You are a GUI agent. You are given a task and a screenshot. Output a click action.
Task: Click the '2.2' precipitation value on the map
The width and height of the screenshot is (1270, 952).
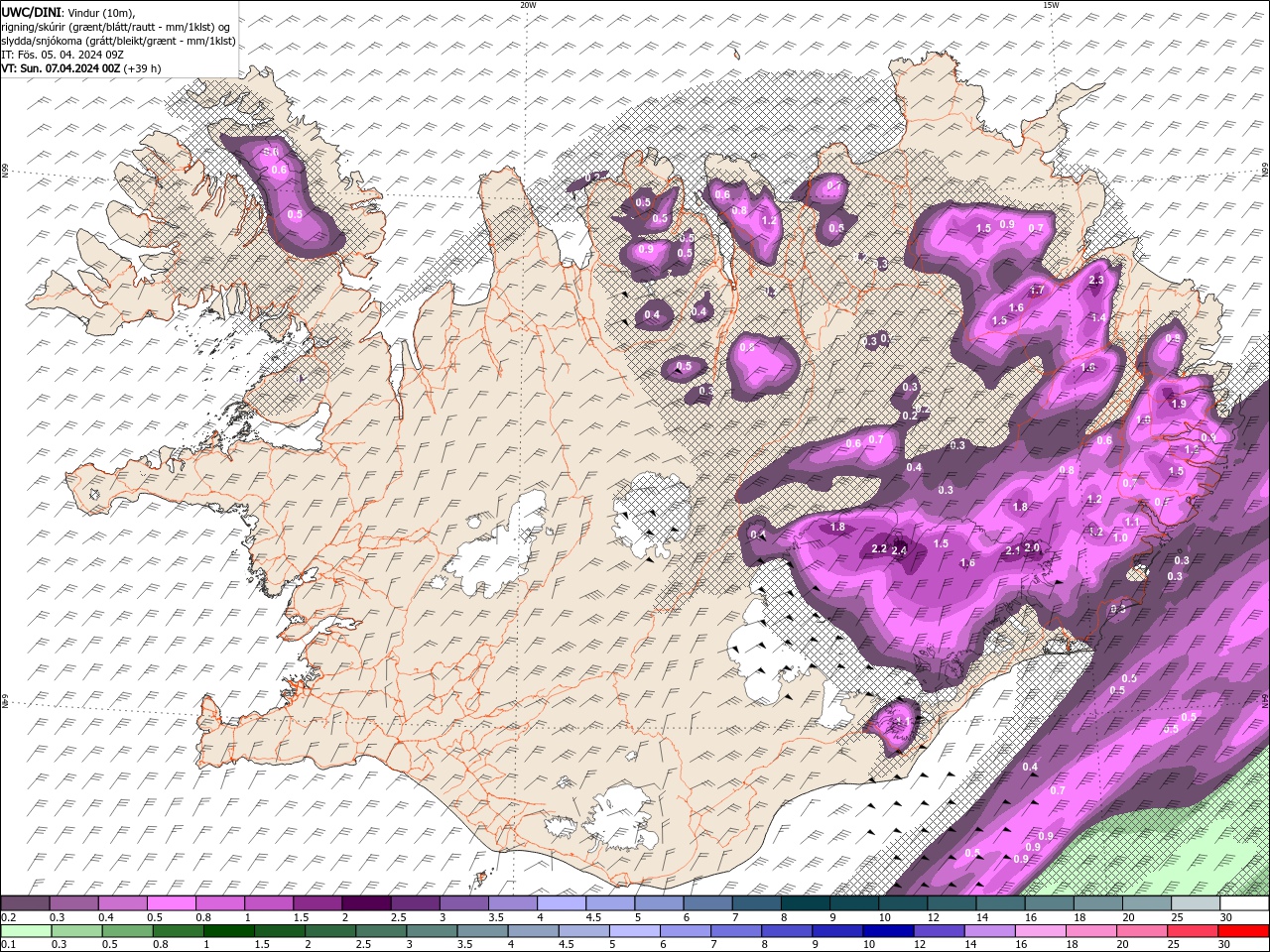point(878,548)
